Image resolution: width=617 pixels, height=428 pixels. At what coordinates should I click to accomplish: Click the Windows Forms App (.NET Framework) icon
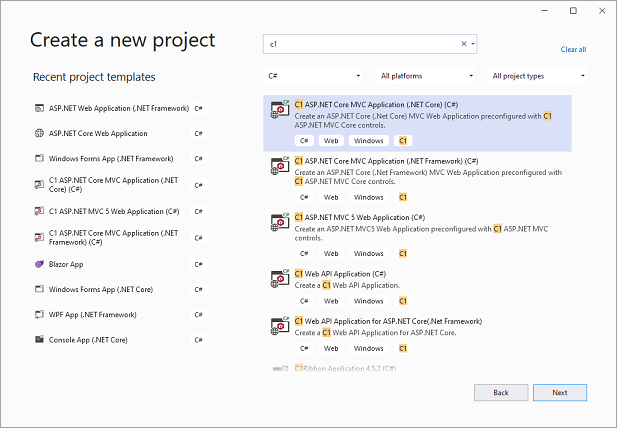[x=40, y=159]
